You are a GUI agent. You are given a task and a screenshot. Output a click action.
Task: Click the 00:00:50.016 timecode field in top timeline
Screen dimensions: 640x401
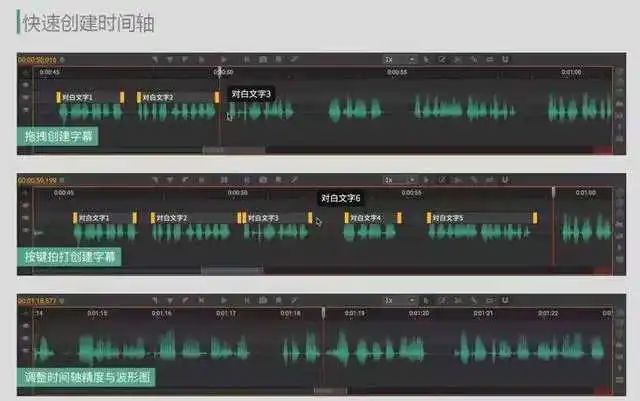[37, 60]
